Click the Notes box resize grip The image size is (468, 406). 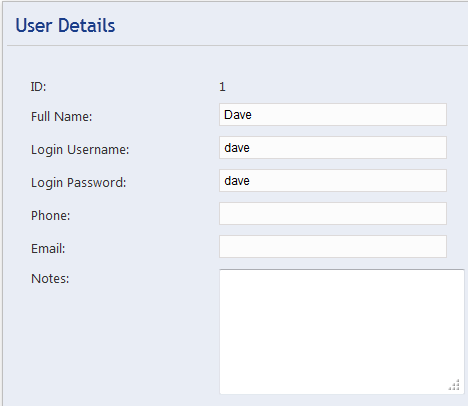click(454, 385)
